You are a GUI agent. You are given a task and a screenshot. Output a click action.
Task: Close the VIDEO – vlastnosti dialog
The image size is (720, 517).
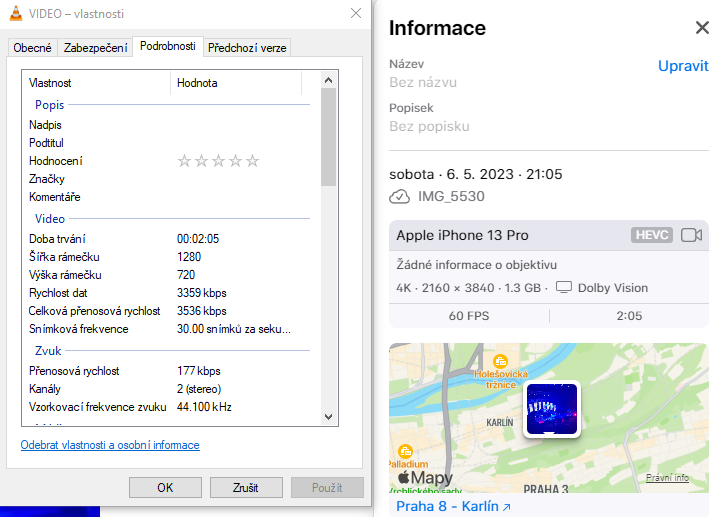pyautogui.click(x=356, y=13)
